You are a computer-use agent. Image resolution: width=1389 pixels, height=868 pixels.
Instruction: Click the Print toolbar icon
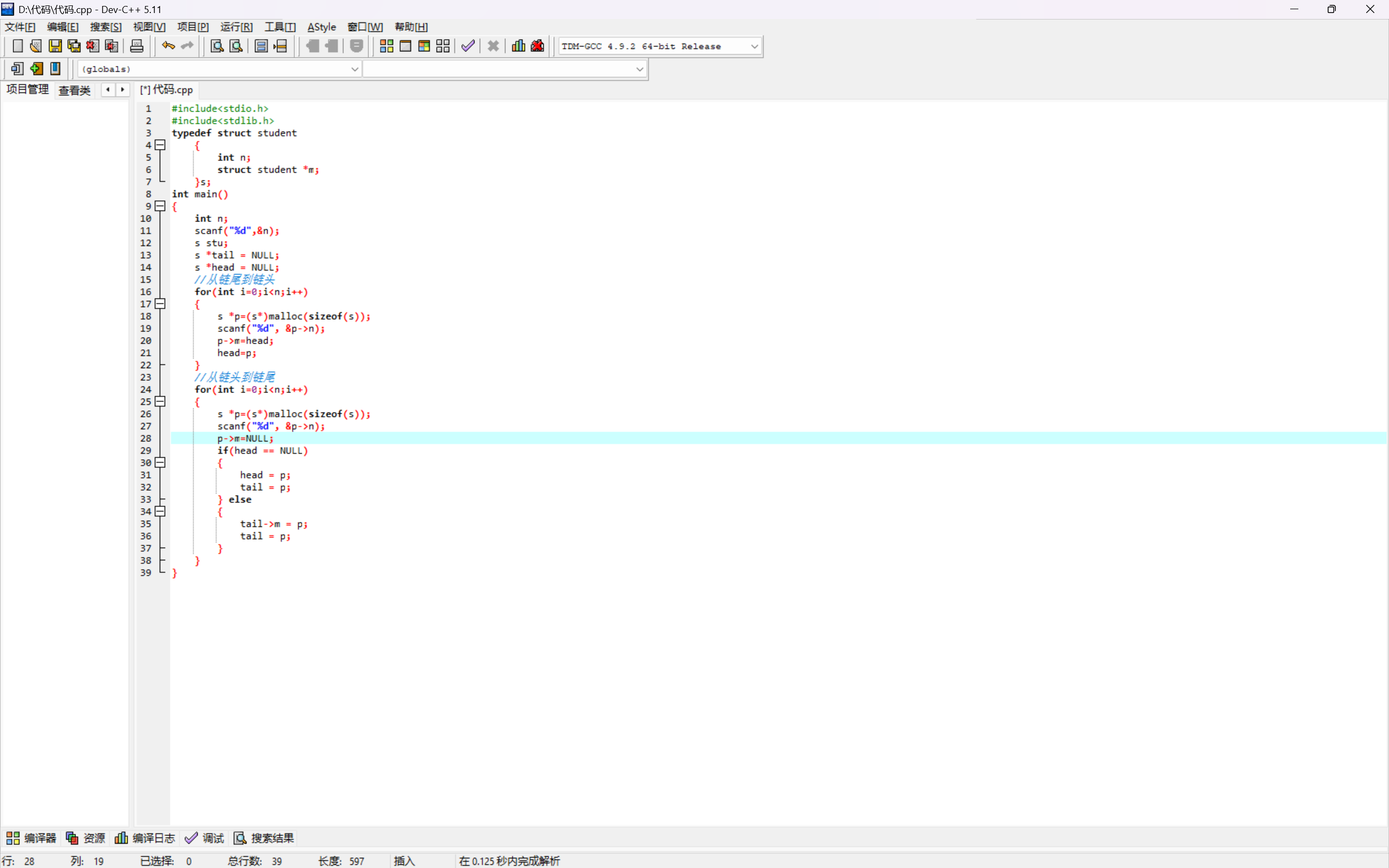pos(137,46)
